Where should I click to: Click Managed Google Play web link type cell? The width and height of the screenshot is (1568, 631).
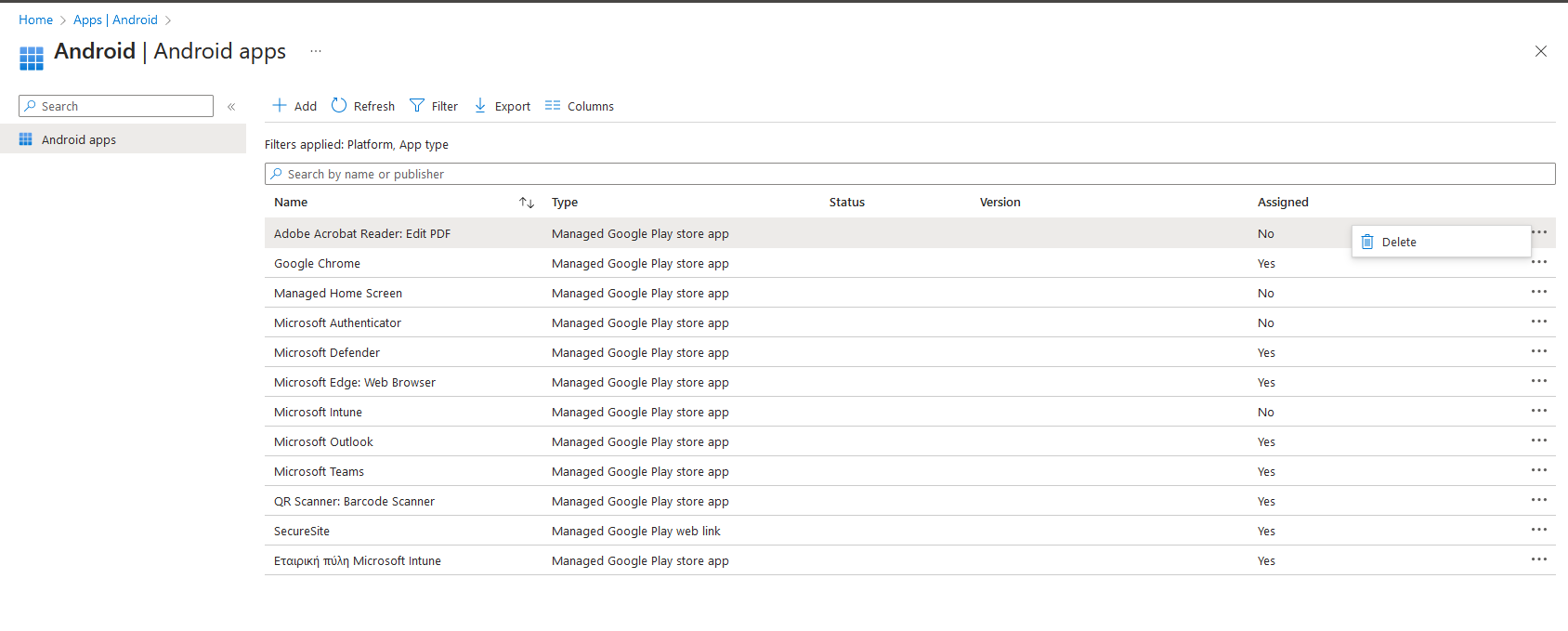[636, 532]
